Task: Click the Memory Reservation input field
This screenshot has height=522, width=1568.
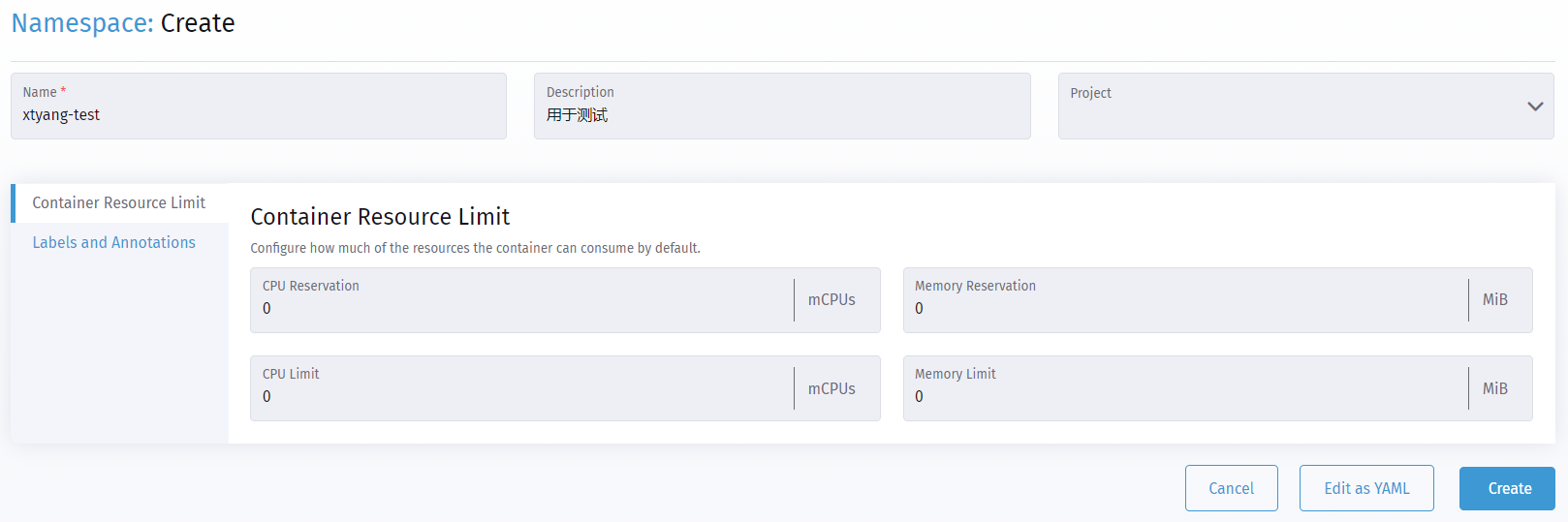Action: click(1182, 309)
